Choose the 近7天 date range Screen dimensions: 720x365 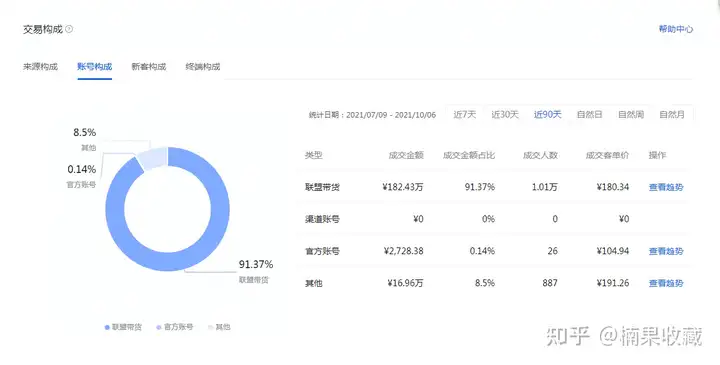tap(465, 114)
